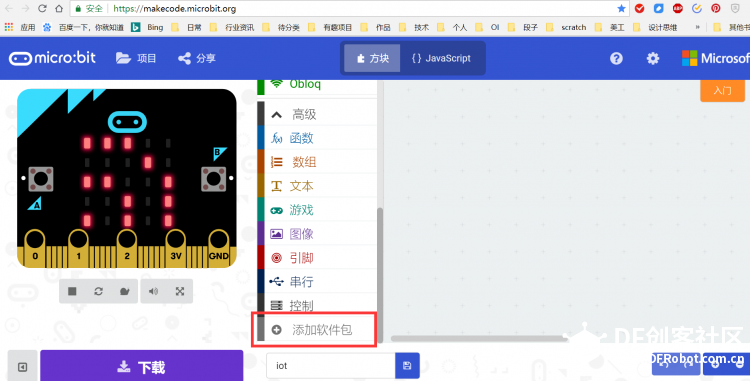
Task: Open the Bing bookmark
Action: 148,27
